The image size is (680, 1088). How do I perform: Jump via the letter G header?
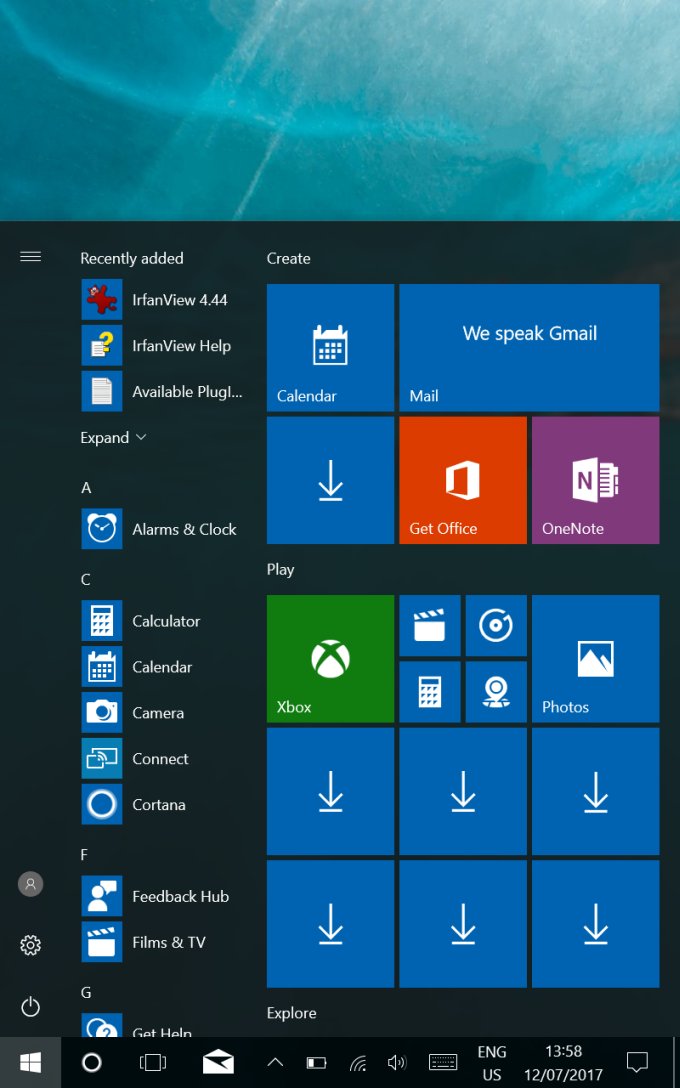(86, 993)
